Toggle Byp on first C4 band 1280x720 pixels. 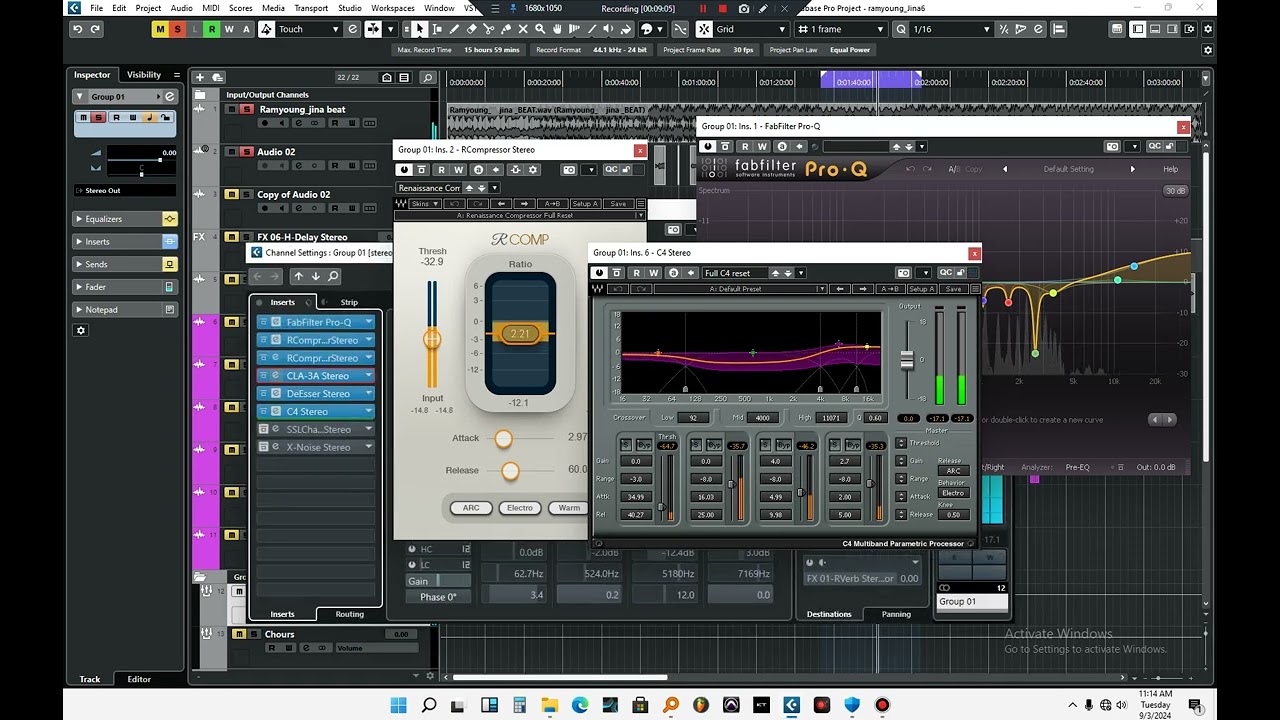point(644,445)
